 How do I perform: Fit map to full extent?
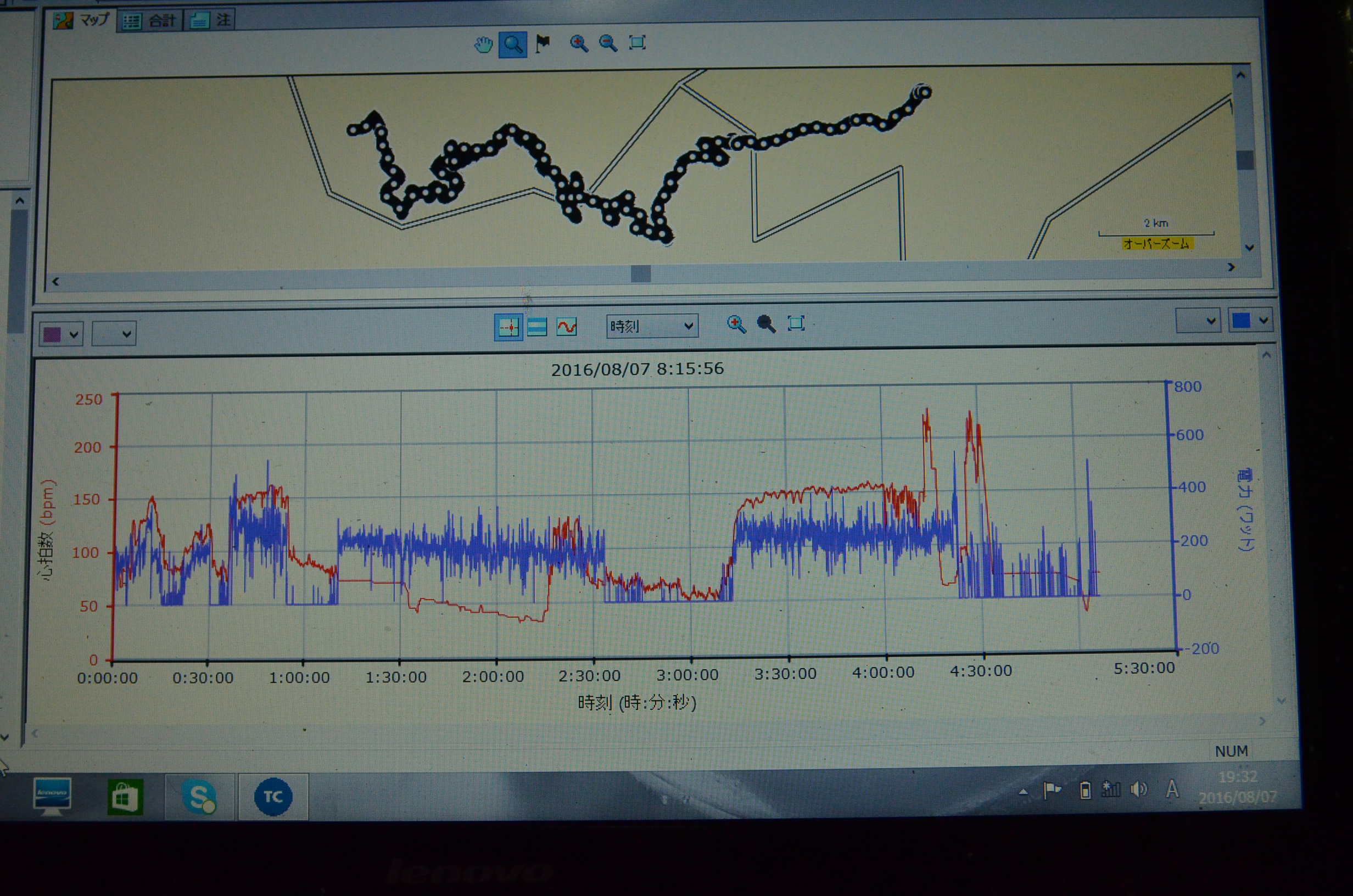(x=638, y=42)
